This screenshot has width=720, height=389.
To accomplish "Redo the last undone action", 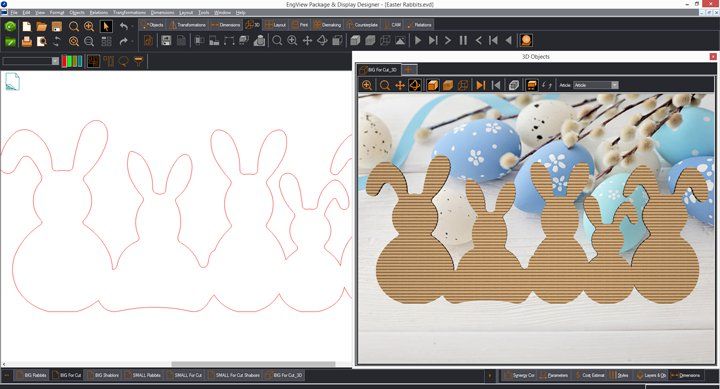I will coord(124,41).
